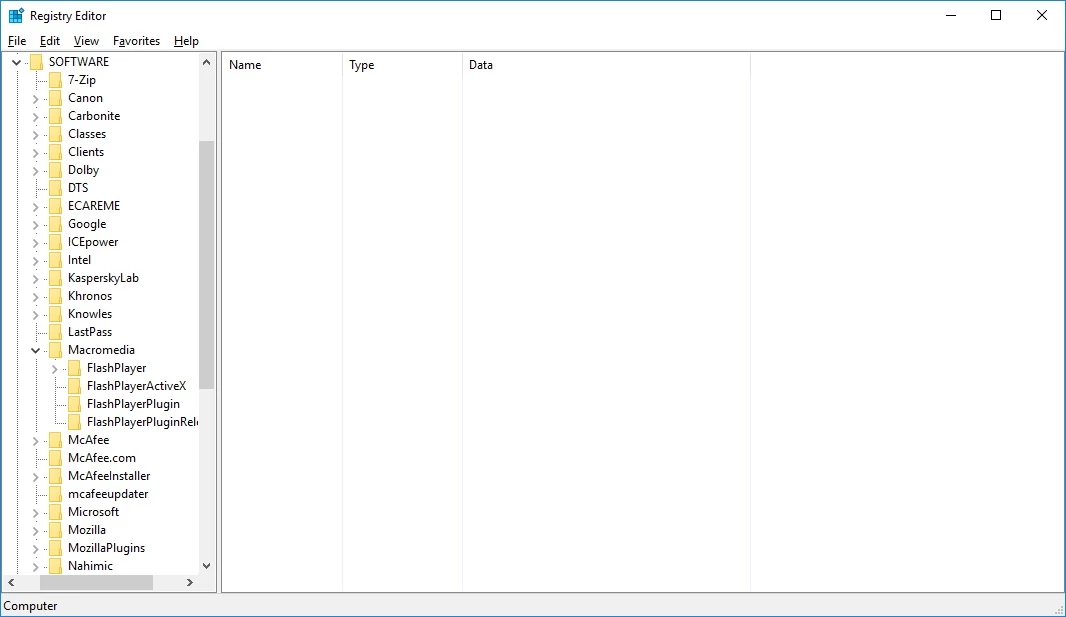The height and width of the screenshot is (617, 1066).
Task: Click the 7-Zip folder icon
Action: tap(56, 80)
